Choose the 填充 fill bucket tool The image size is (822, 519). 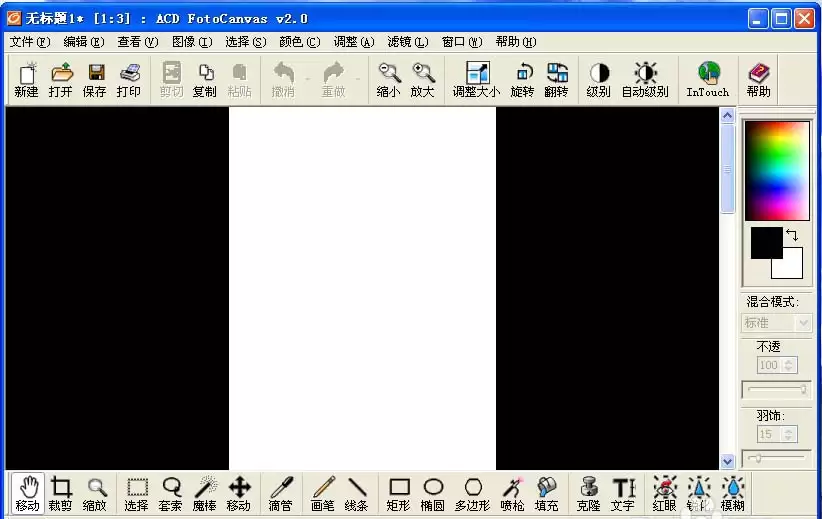click(x=546, y=493)
